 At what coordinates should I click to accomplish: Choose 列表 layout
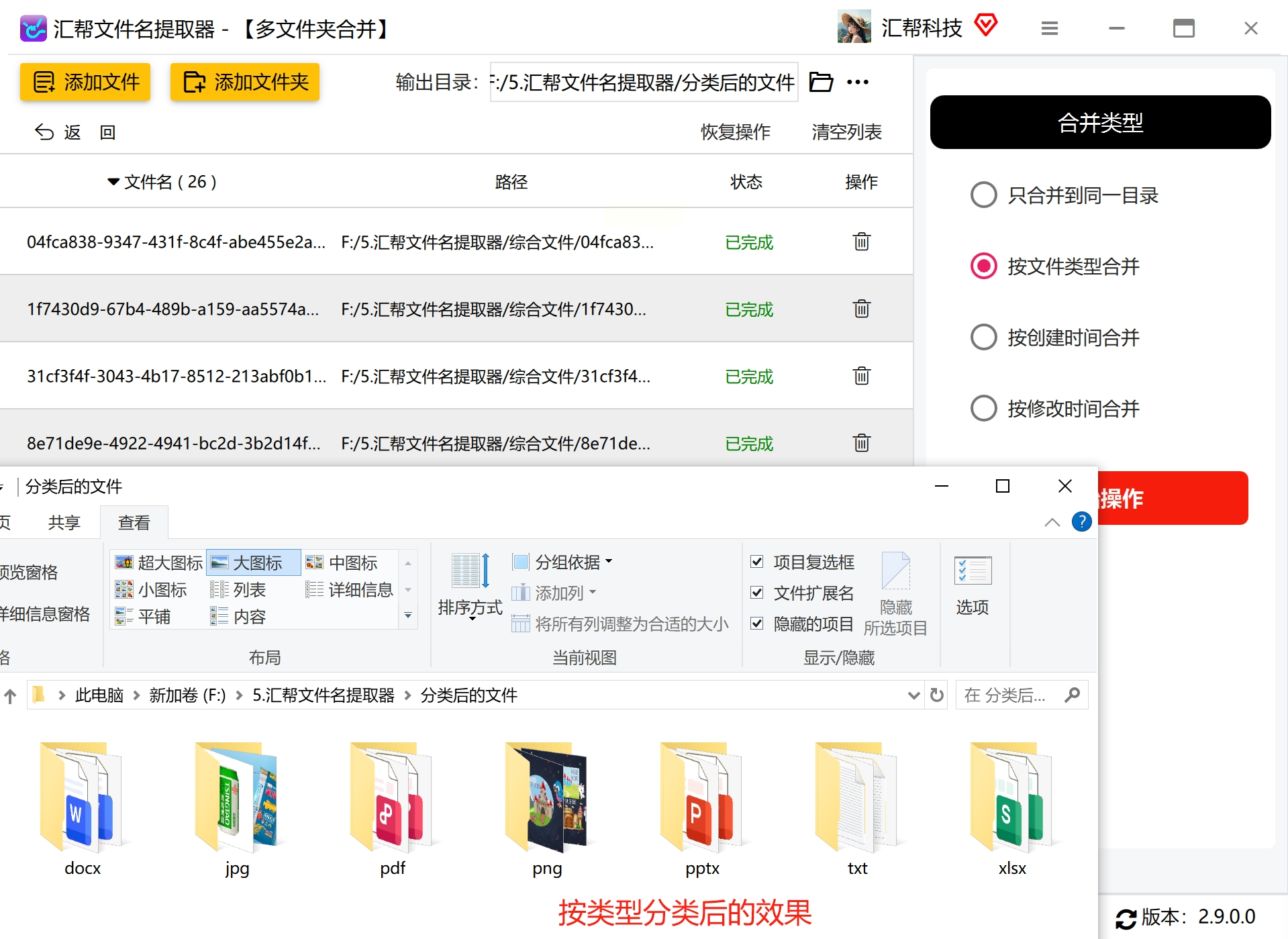click(x=238, y=589)
